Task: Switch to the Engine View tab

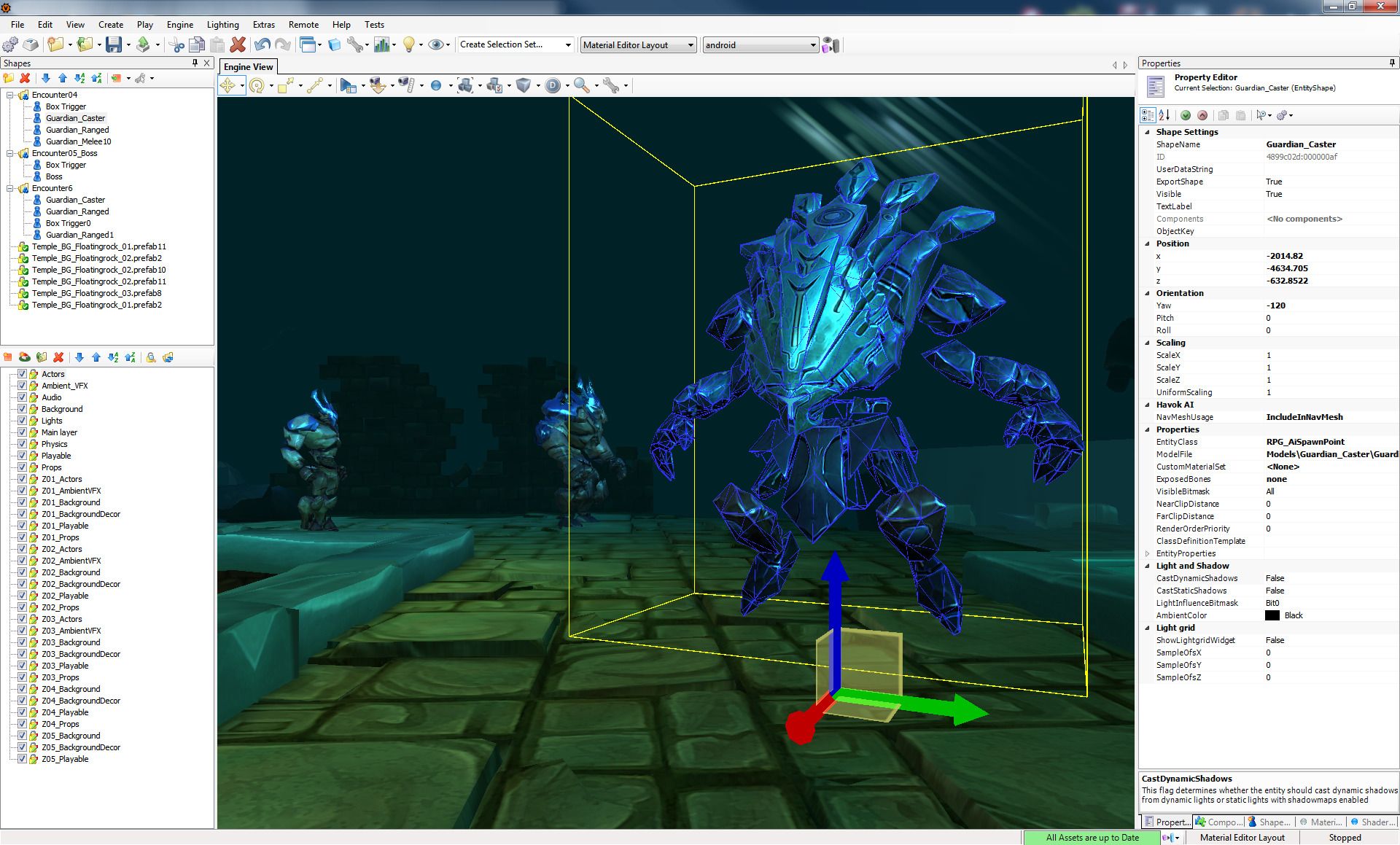Action: (x=249, y=66)
